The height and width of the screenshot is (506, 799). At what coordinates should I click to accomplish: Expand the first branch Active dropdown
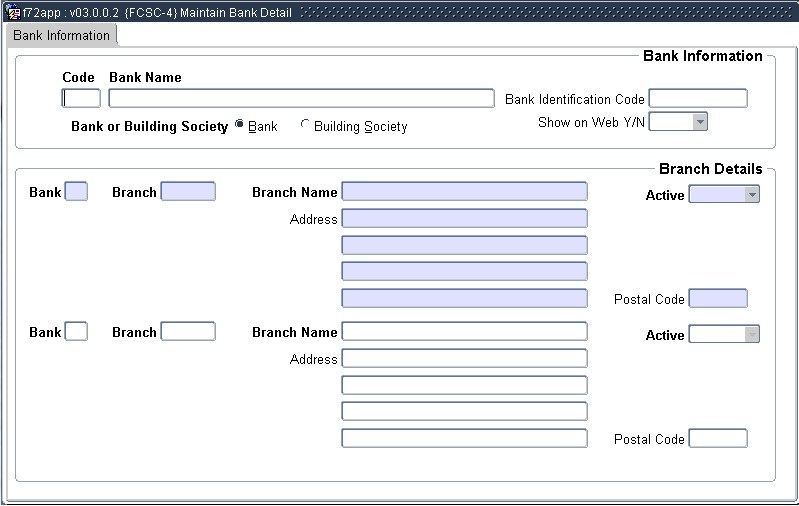752,195
